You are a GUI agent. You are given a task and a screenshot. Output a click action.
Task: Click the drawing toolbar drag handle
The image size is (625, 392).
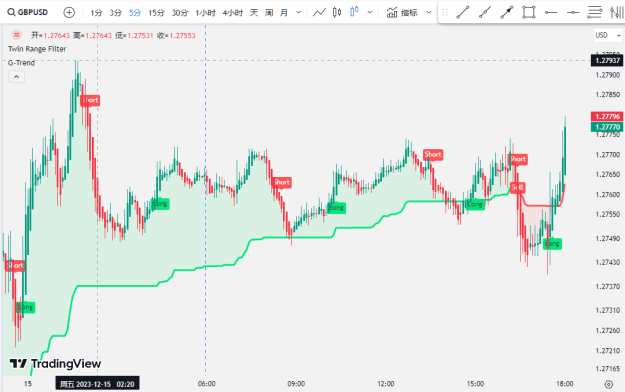[x=445, y=12]
